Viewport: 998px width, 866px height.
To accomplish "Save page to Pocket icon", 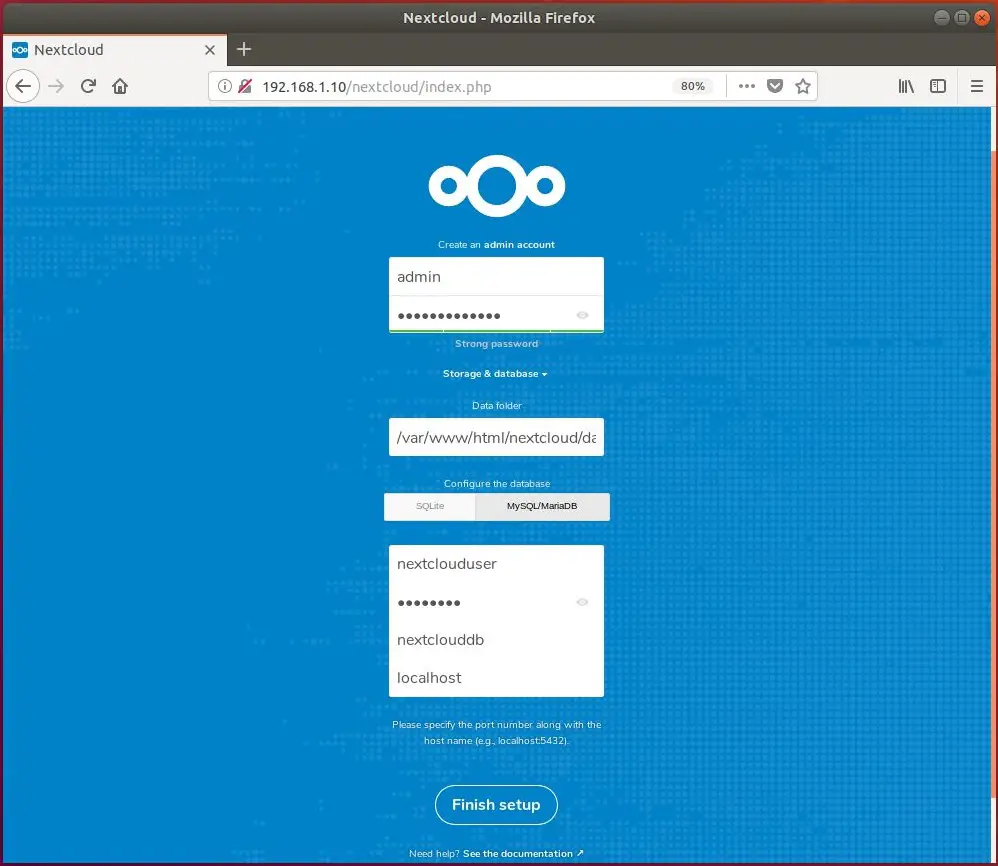I will pos(775,86).
